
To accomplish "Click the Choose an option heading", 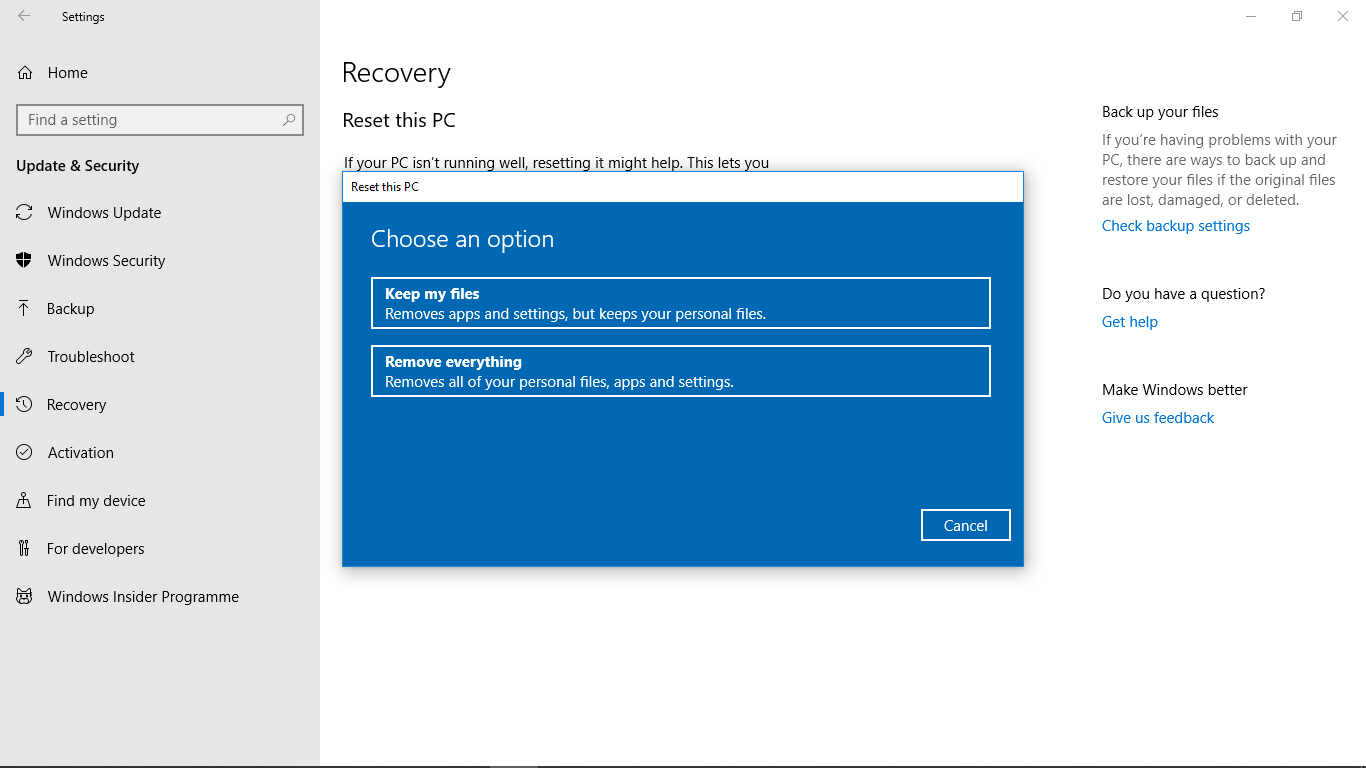I will [462, 239].
